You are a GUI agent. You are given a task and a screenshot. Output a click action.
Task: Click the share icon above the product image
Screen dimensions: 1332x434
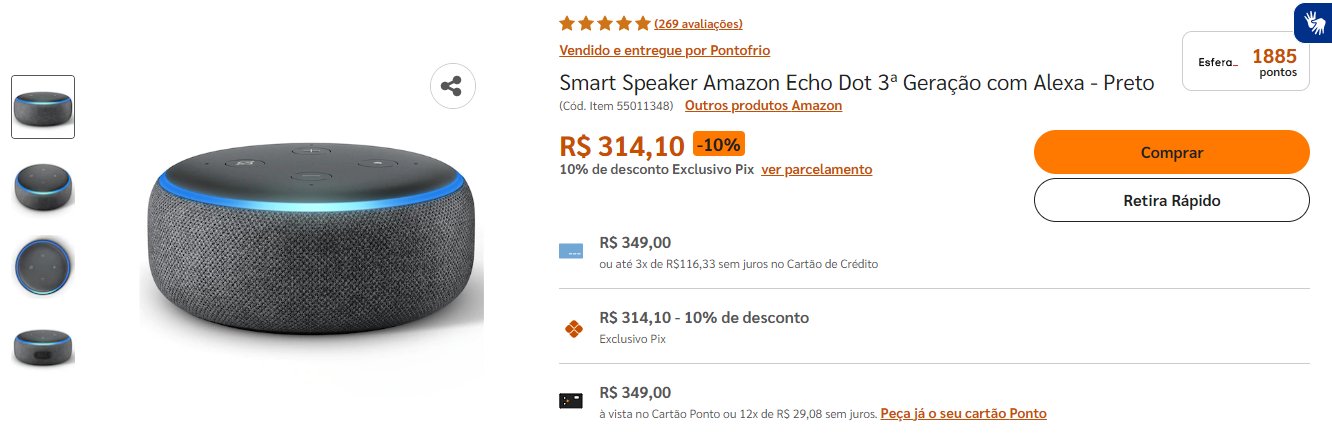click(x=453, y=86)
